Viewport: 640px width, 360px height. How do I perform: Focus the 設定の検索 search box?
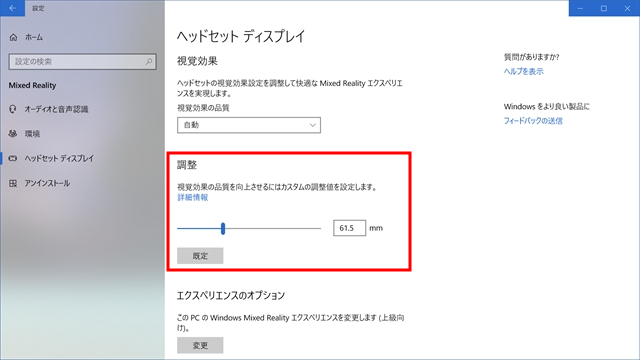82,62
